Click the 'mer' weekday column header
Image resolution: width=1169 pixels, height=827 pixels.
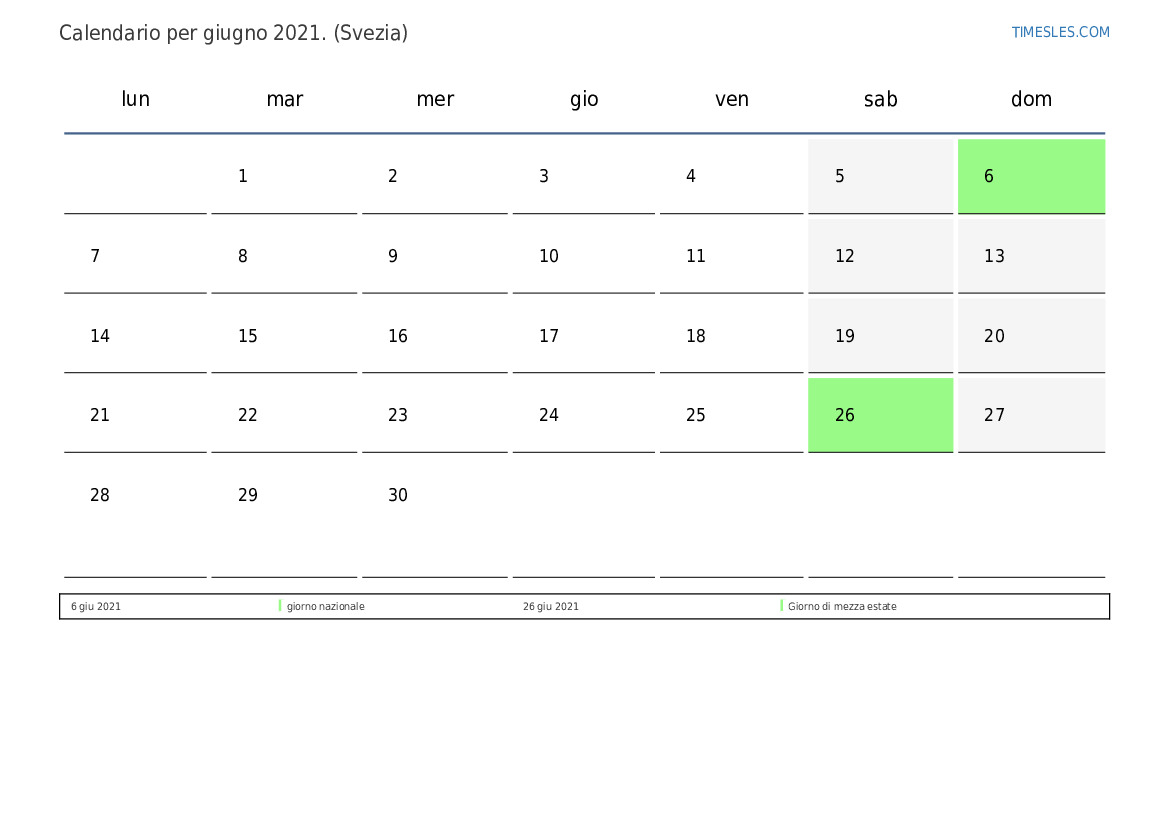435,99
